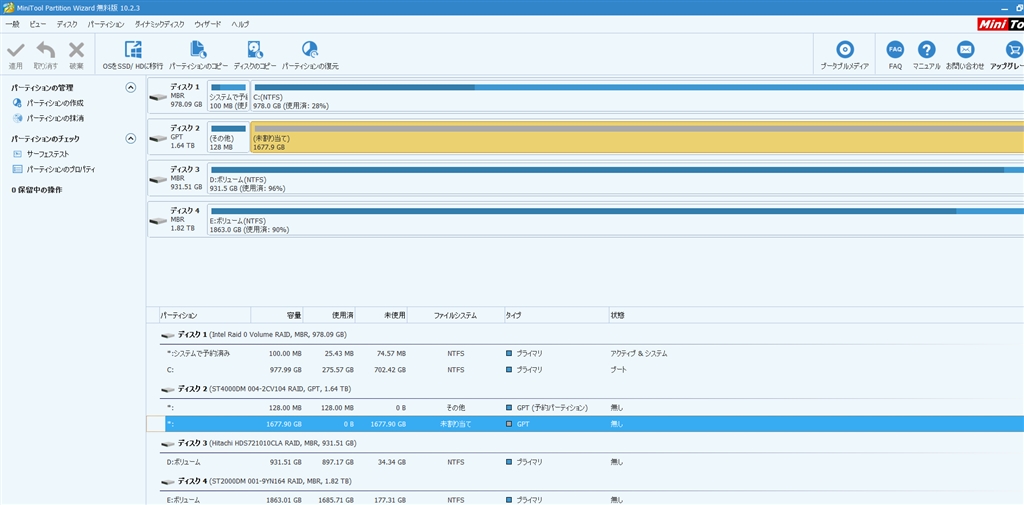Viewport: 1024px width, 505px height.
Task: Select サーフェステスト in the left panel
Action: 48,154
